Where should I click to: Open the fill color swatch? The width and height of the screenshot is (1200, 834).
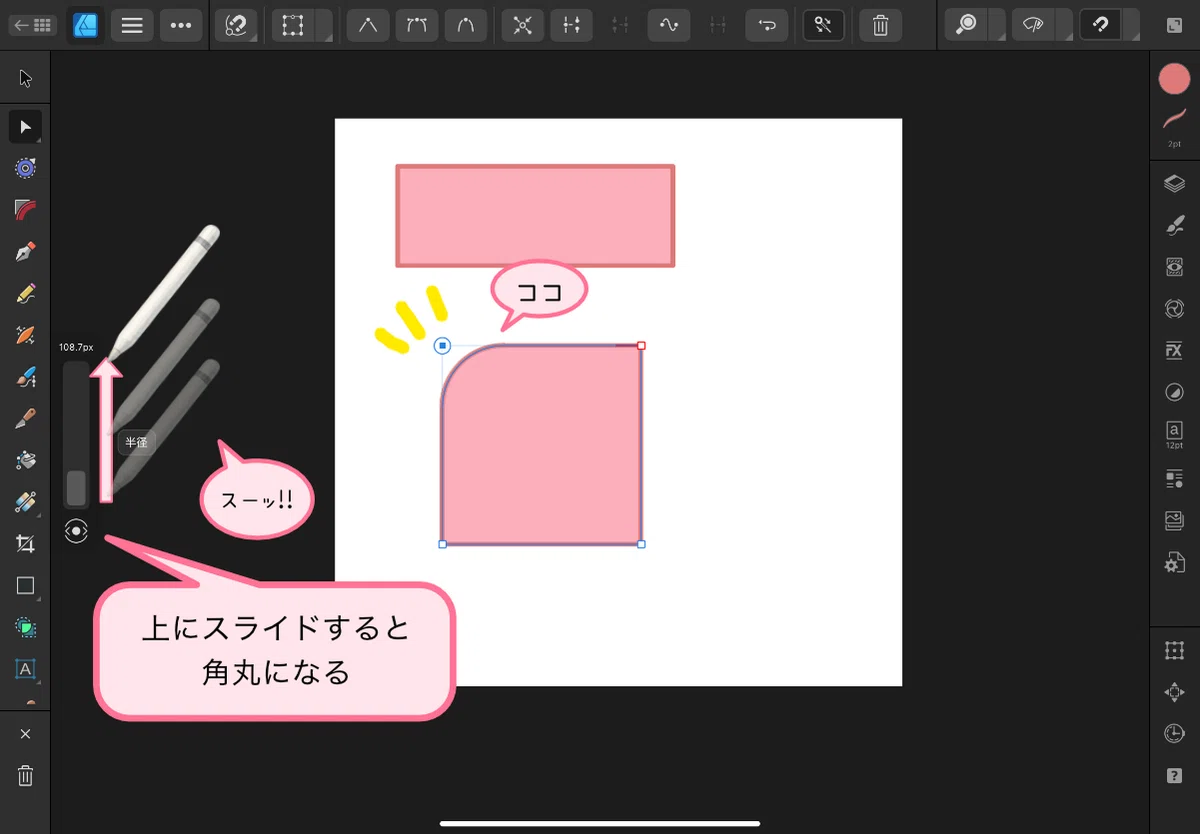(1174, 79)
